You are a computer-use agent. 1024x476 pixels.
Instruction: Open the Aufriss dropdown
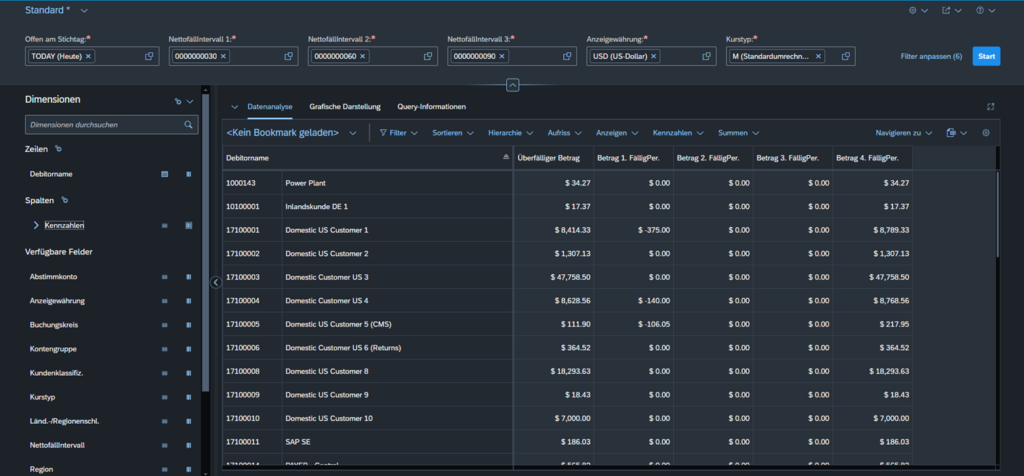click(564, 133)
